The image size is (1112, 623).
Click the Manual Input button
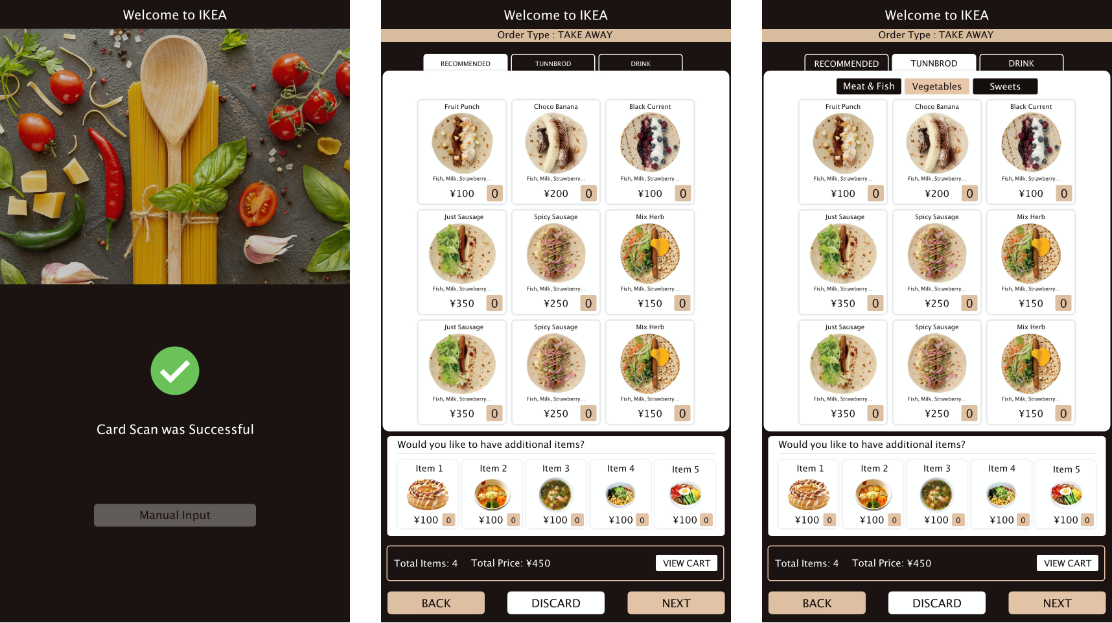coord(174,515)
